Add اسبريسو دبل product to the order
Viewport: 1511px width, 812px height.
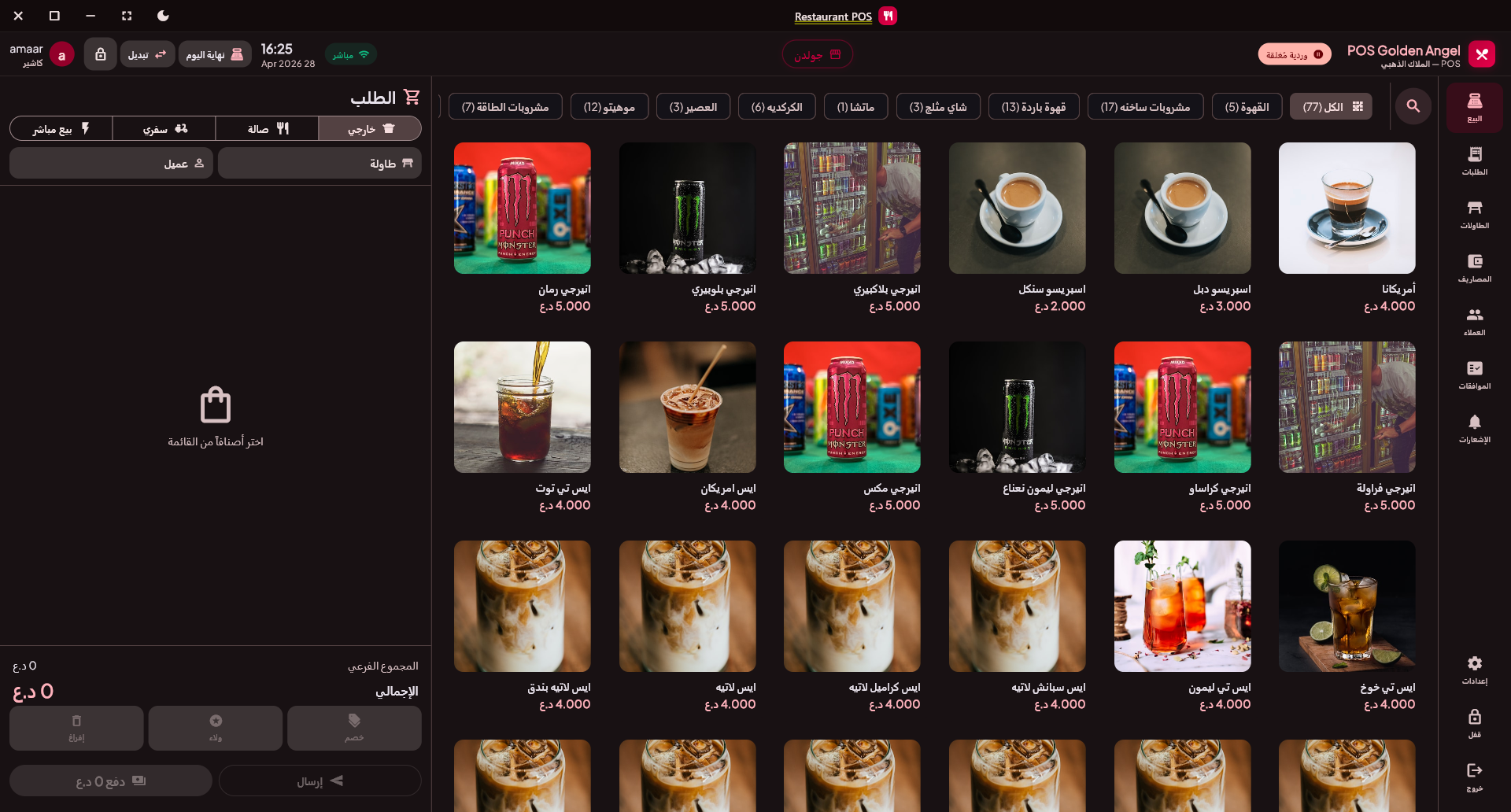point(1183,229)
